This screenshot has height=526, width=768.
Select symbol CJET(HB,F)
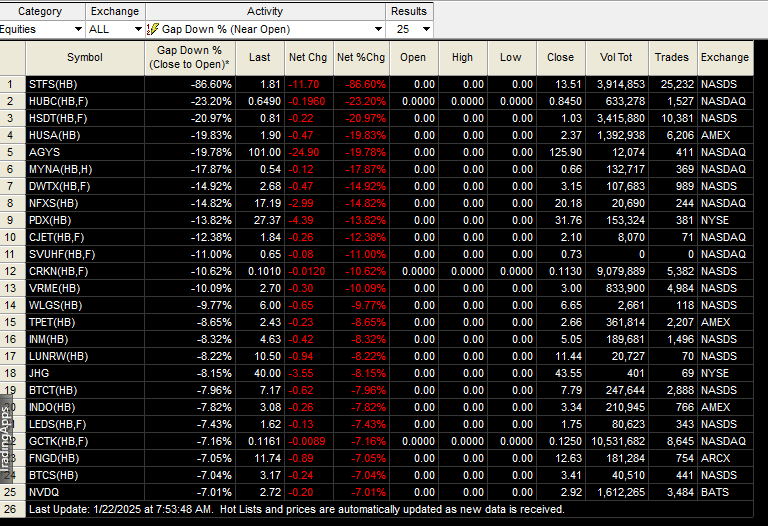tap(56, 237)
